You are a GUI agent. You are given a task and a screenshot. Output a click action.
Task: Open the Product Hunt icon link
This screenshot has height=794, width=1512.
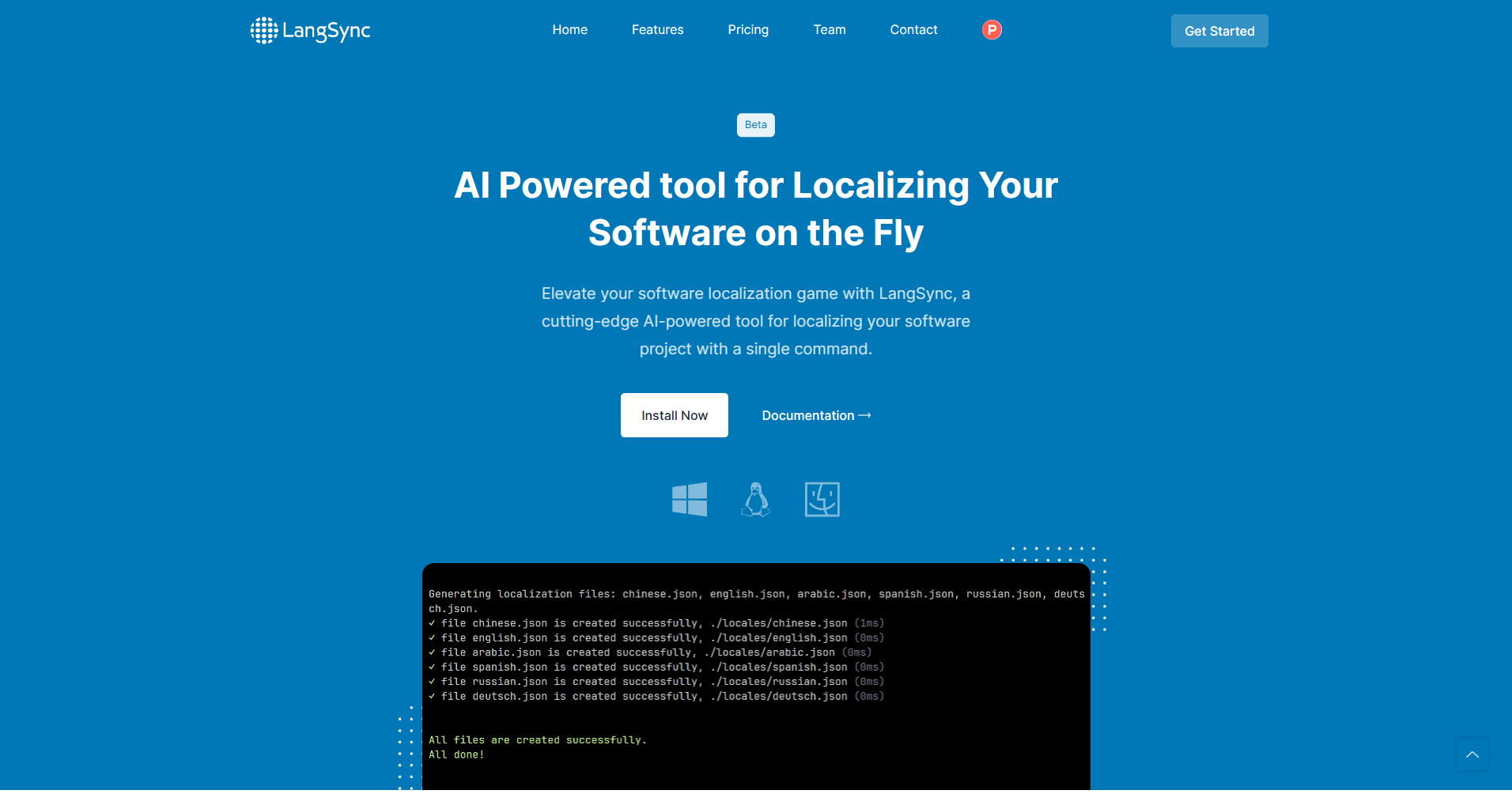992,29
